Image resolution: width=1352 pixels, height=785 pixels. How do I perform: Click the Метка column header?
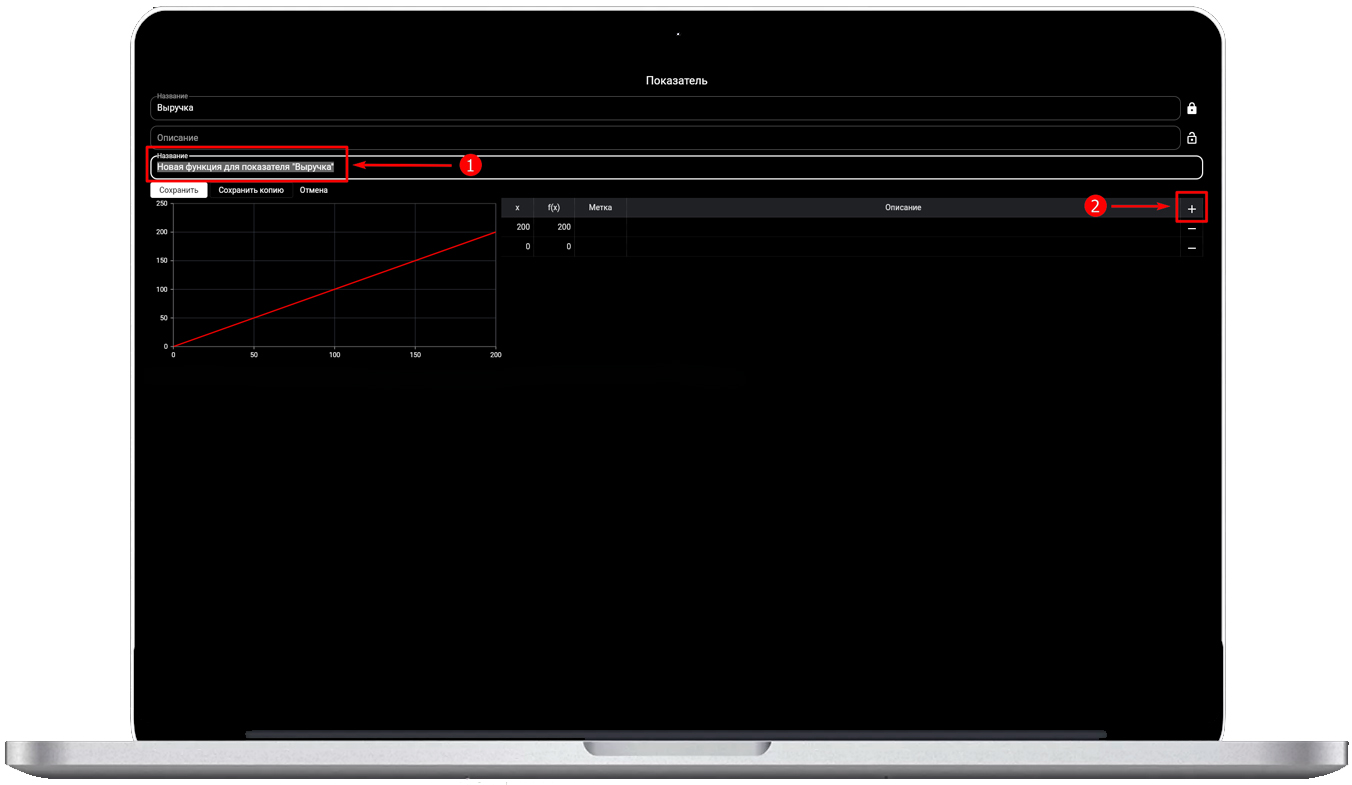point(600,207)
